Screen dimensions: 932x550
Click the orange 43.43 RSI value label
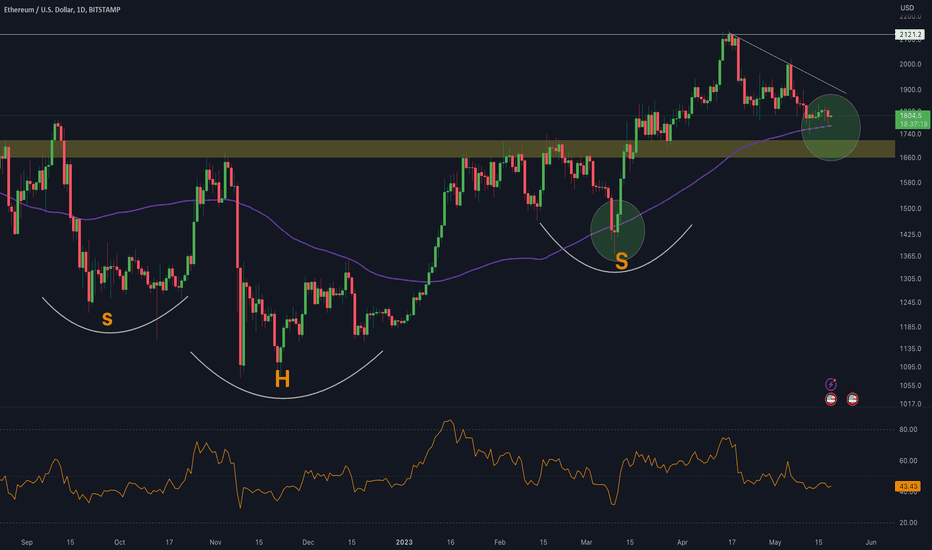[x=908, y=486]
